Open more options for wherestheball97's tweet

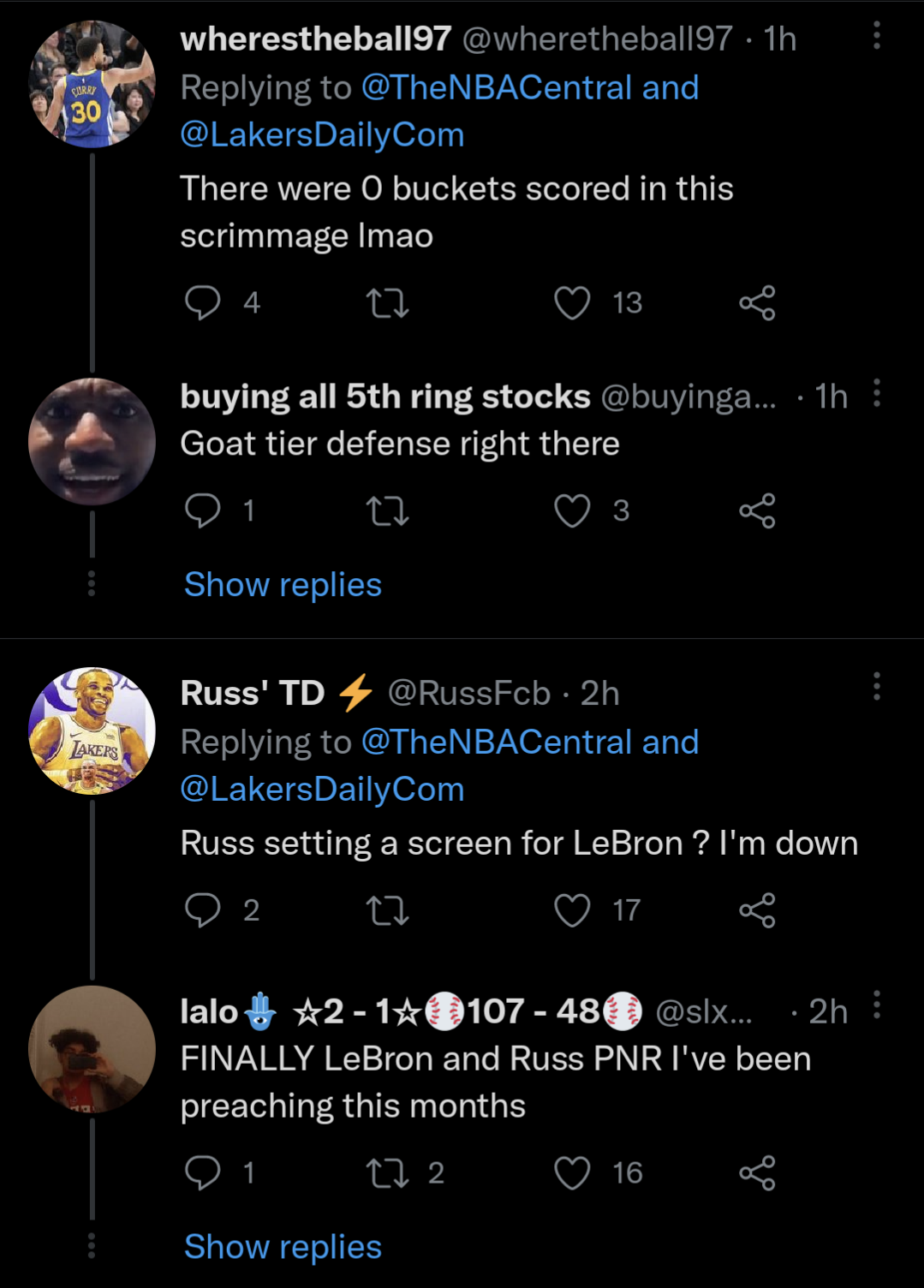coord(876,36)
